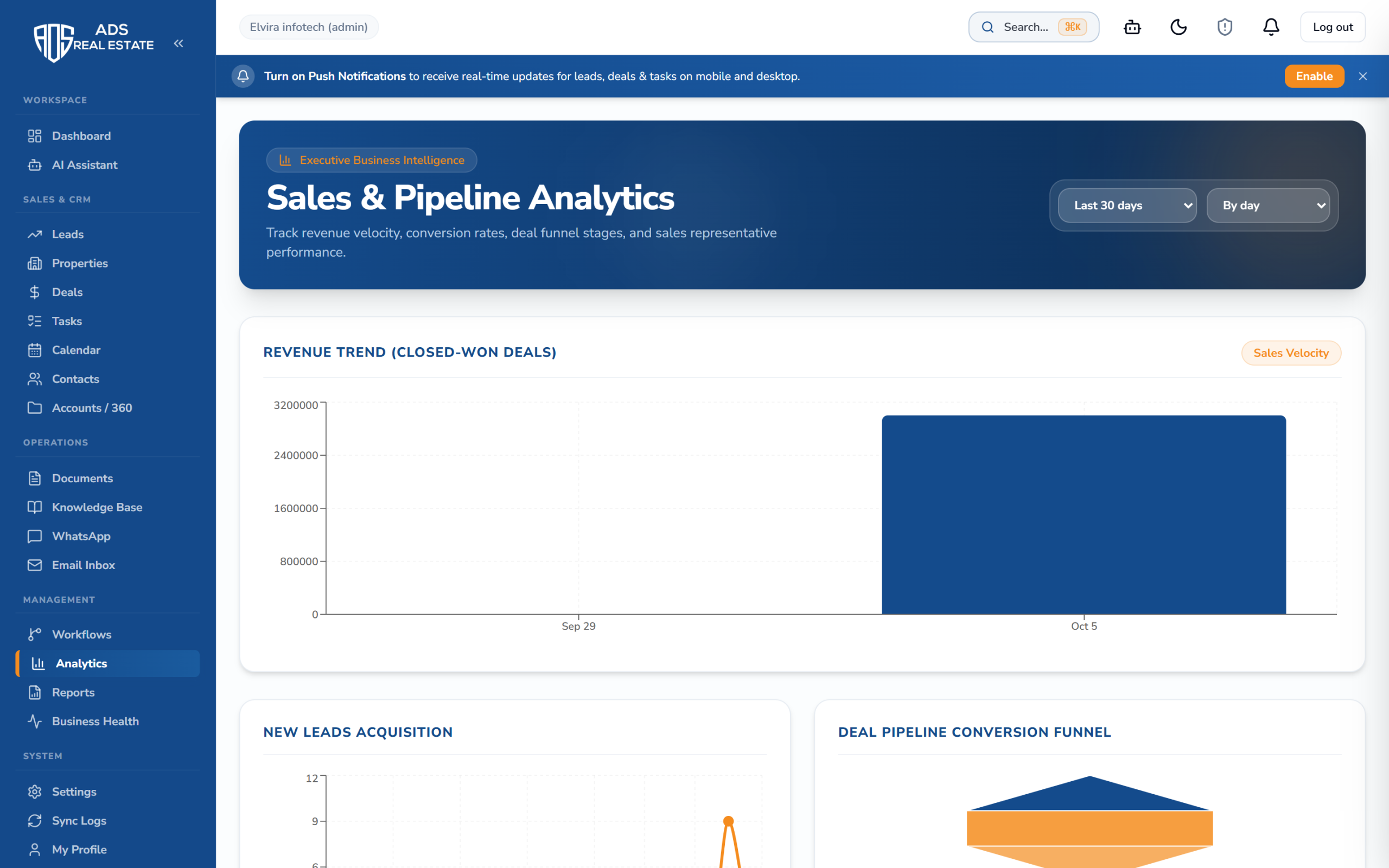Open notifications bell in top bar
The width and height of the screenshot is (1389, 868).
point(1271,27)
